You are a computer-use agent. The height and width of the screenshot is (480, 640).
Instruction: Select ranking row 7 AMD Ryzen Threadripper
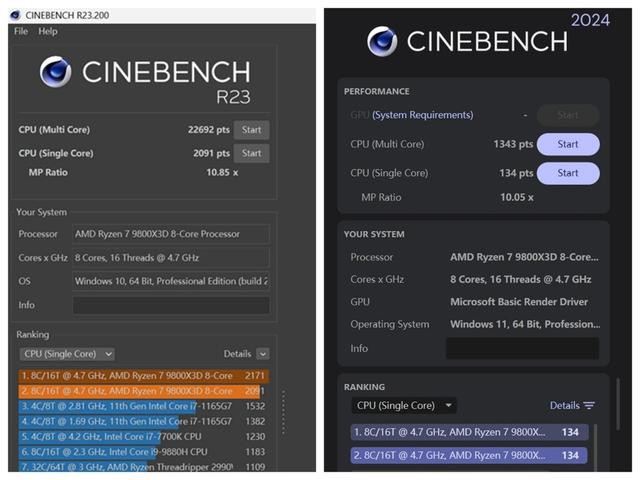point(144,467)
